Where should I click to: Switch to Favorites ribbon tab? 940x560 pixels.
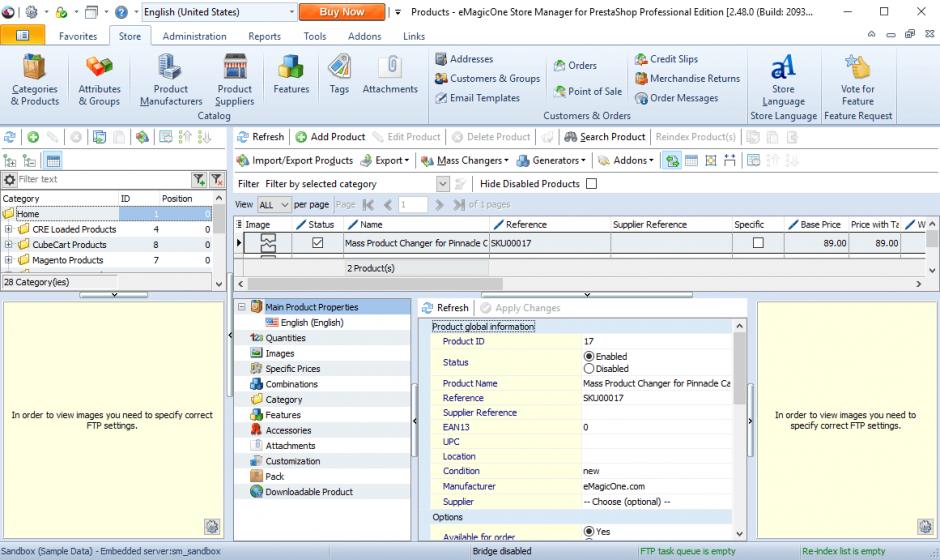click(x=78, y=36)
